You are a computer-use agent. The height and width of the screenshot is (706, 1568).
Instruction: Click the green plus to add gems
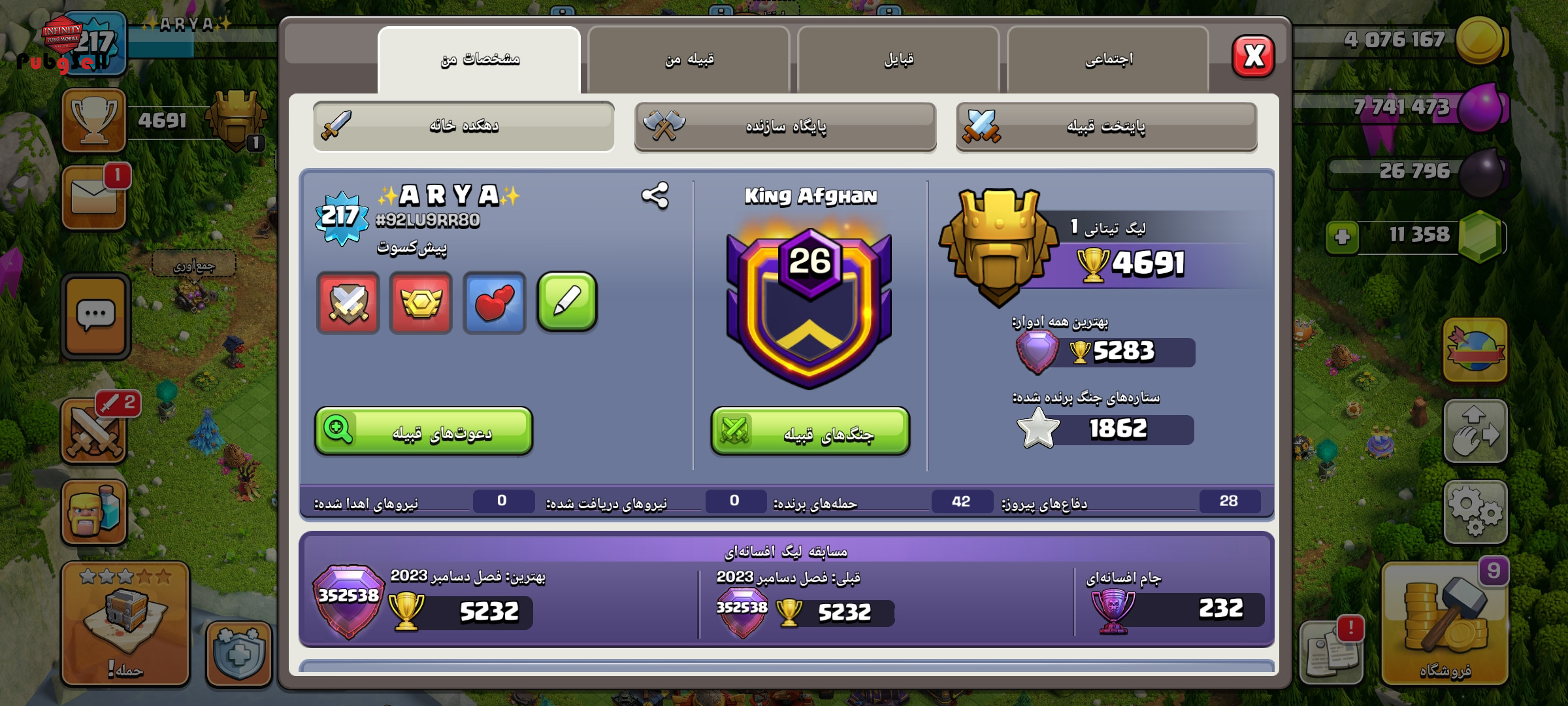[1343, 236]
